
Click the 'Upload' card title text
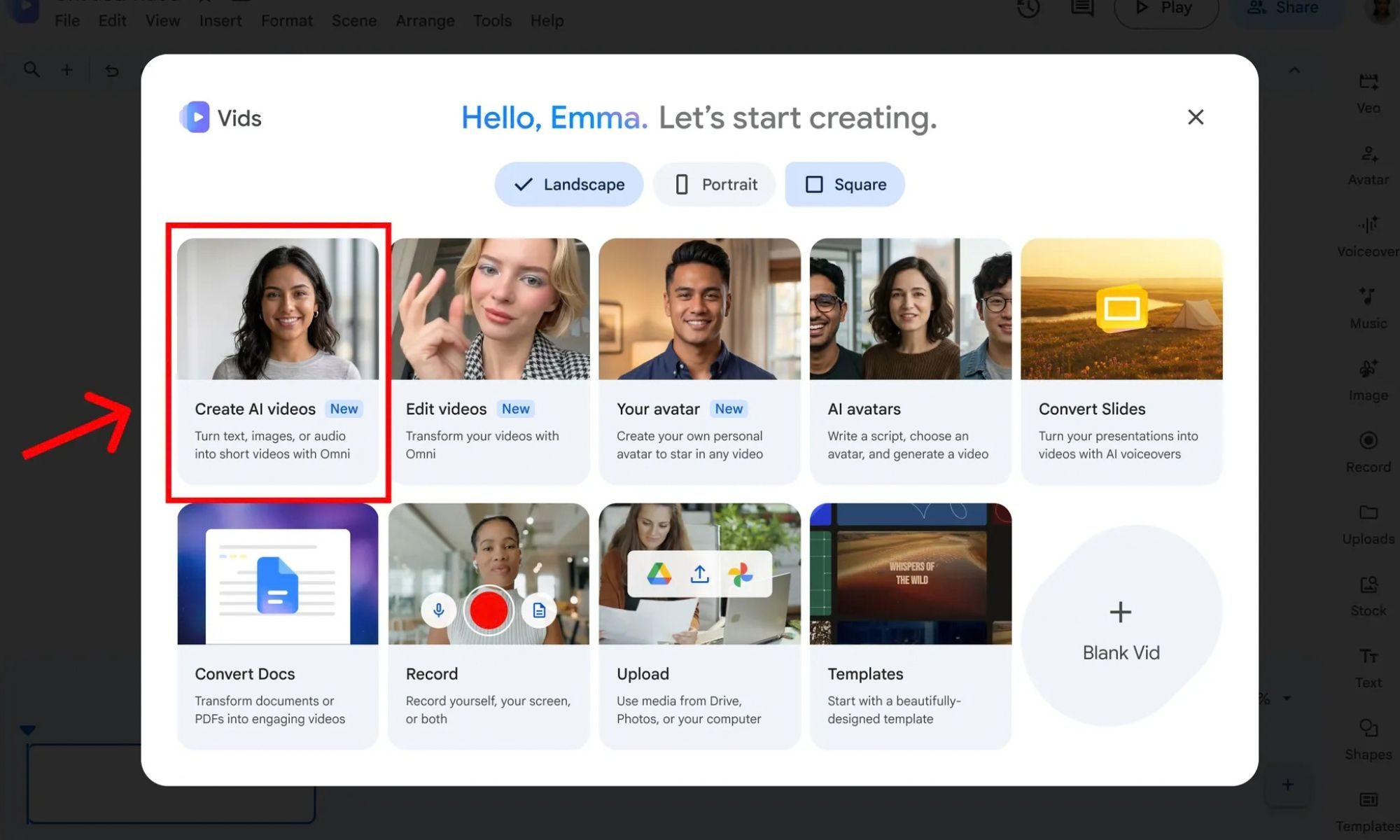pyautogui.click(x=643, y=674)
